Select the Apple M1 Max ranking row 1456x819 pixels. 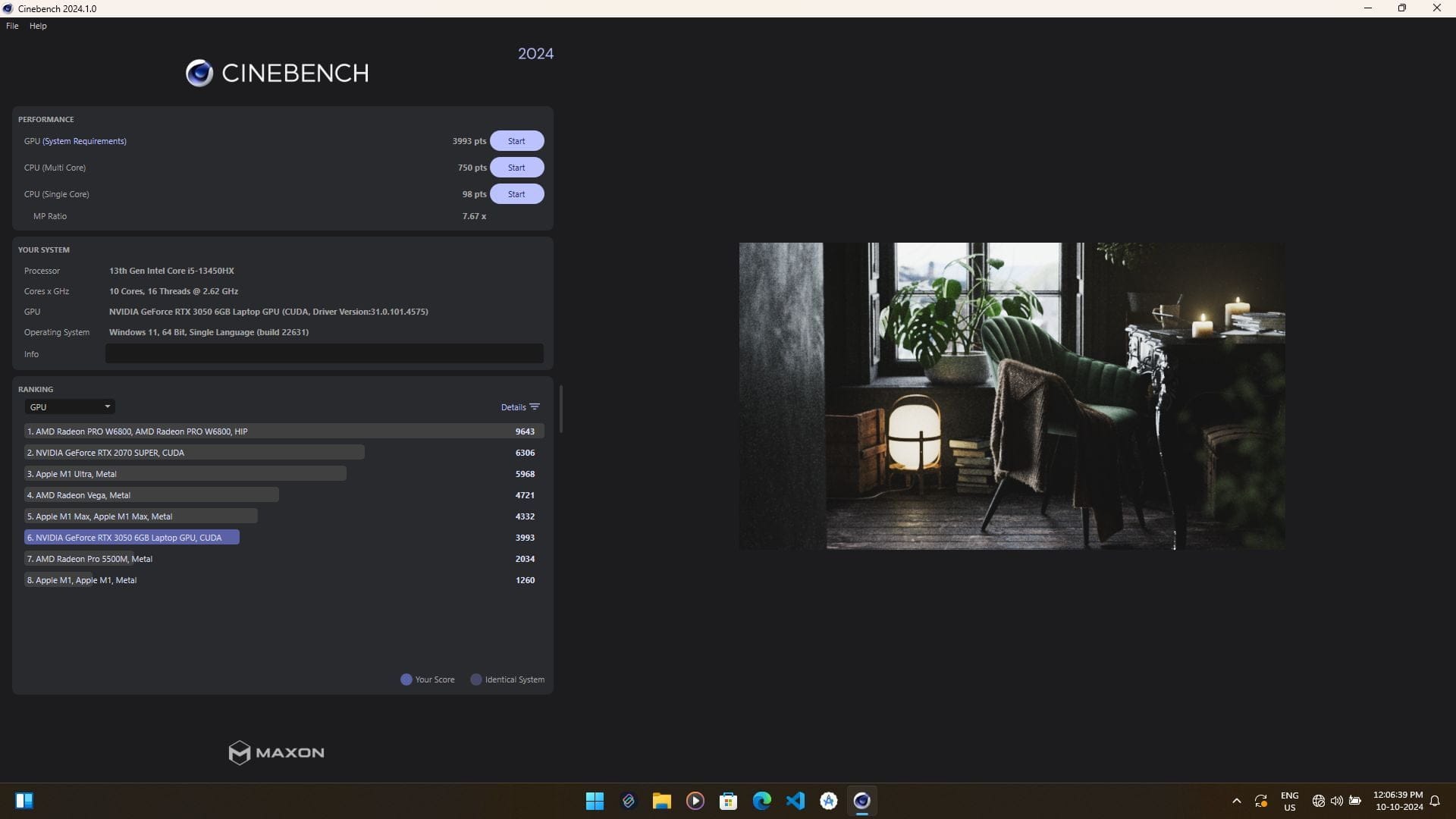(x=284, y=516)
